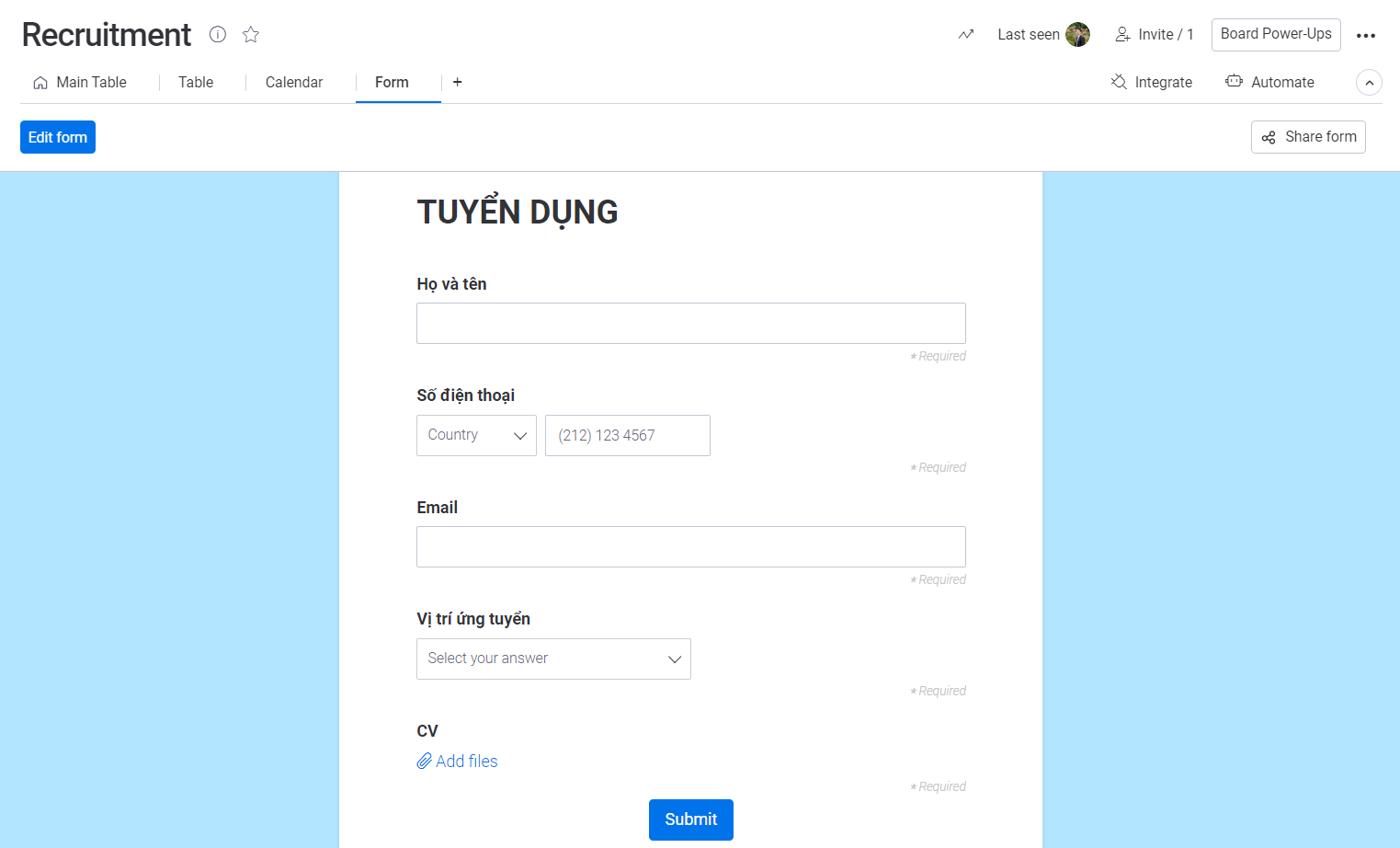Screen dimensions: 1400x848
Task: Click the Email input field
Action: [x=690, y=546]
